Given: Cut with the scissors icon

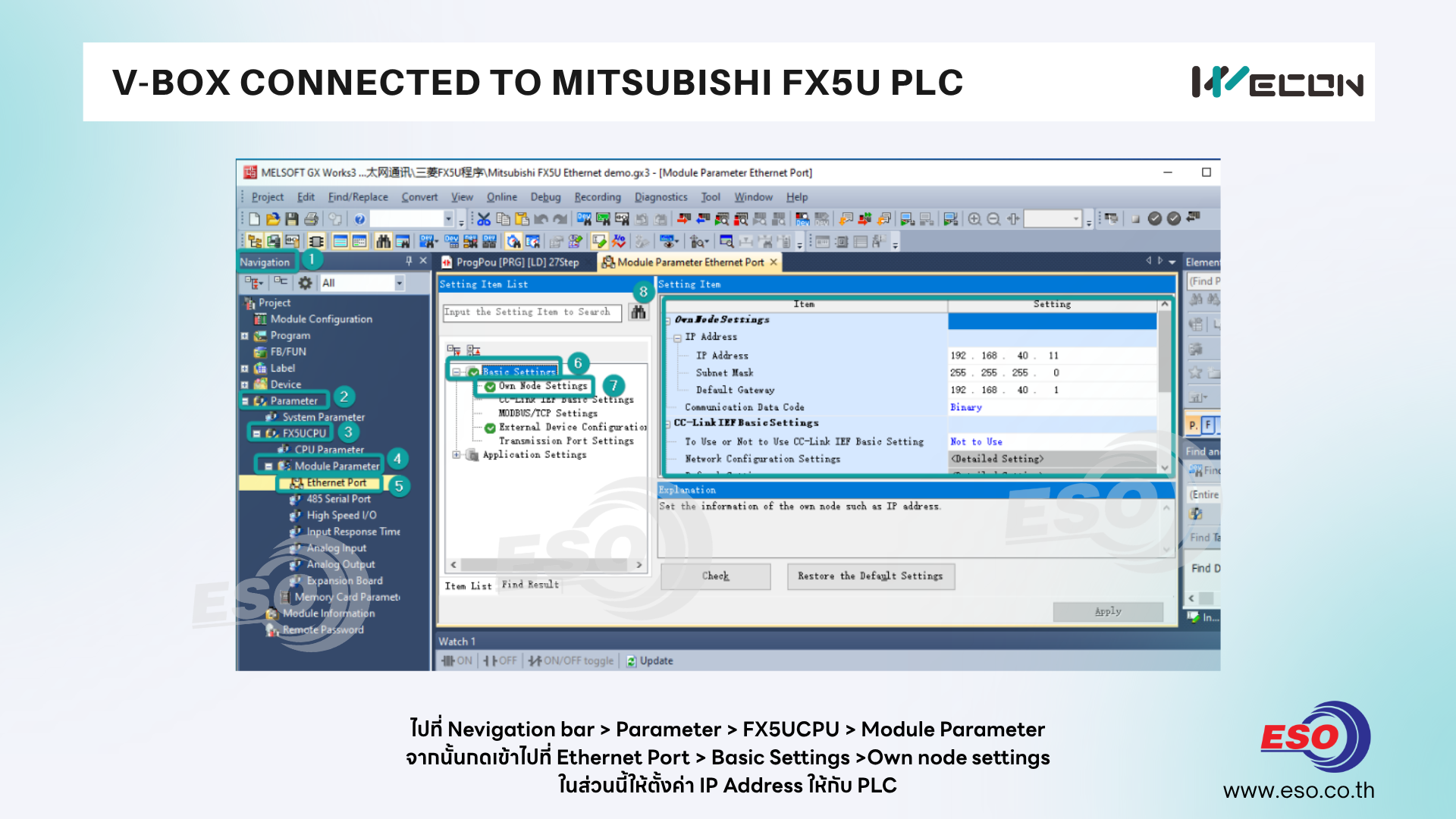Looking at the screenshot, I should coord(483,219).
